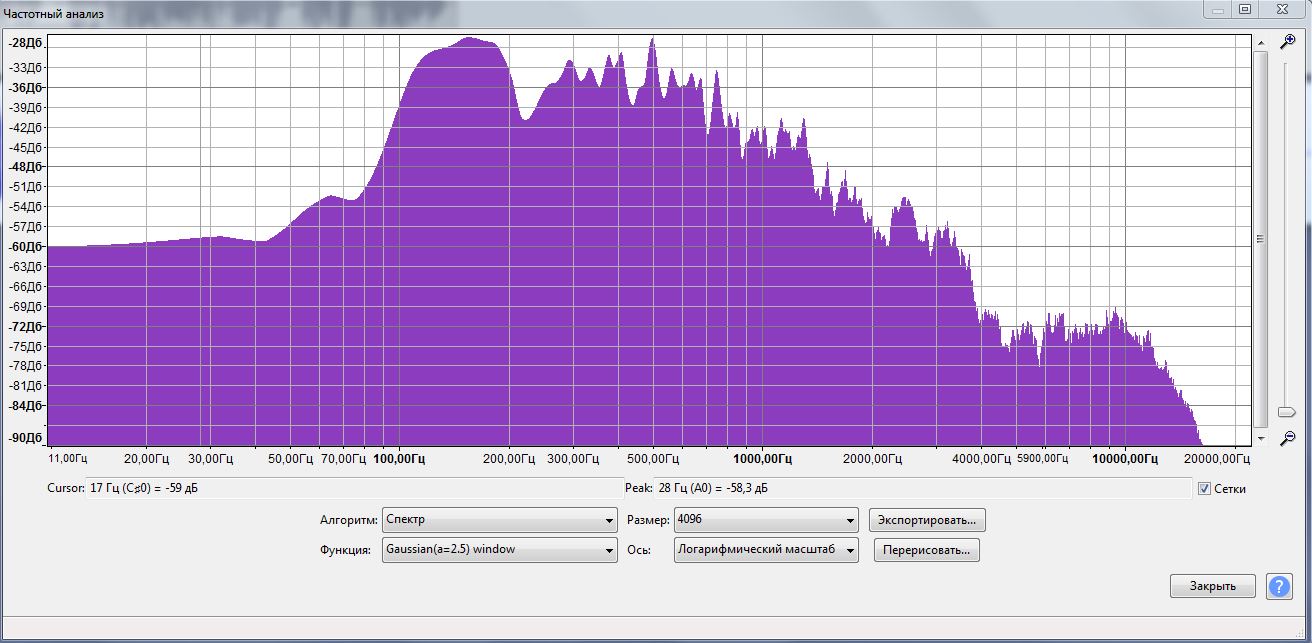The image size is (1312, 643).
Task: Toggle the Сетки grid checkbox
Action: 1205,489
